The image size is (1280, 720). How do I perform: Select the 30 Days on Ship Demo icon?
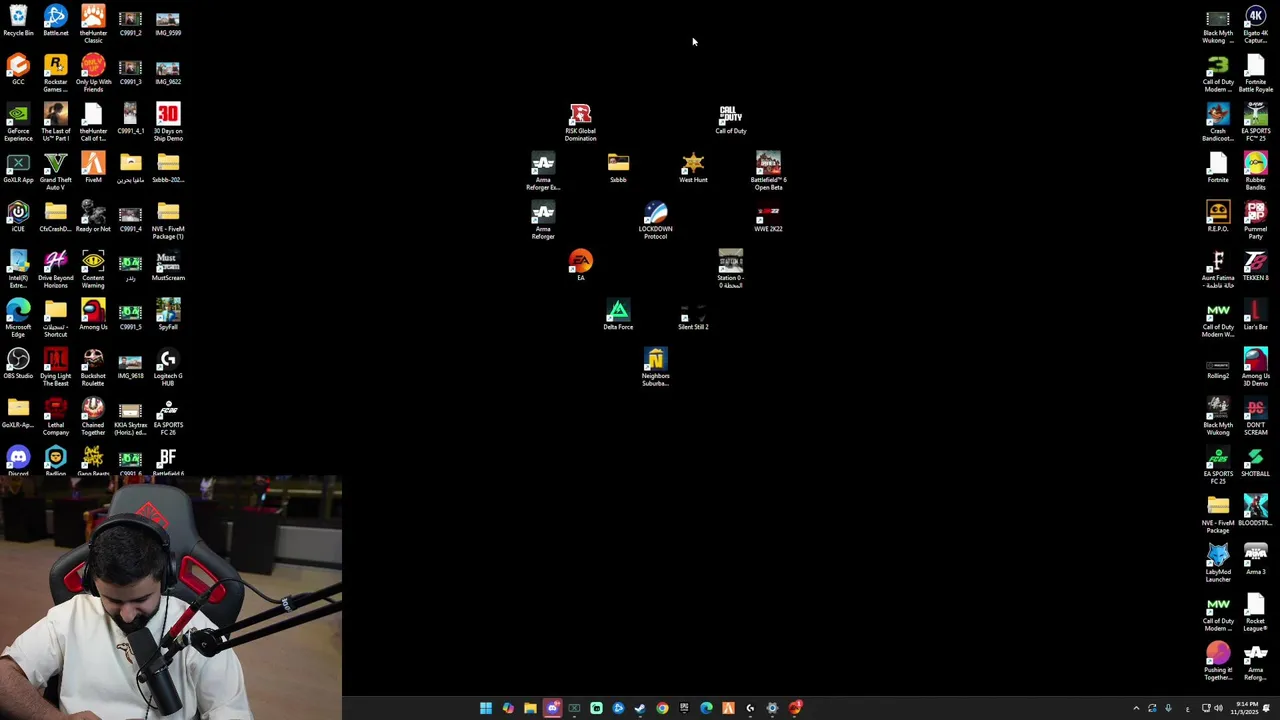click(x=168, y=123)
